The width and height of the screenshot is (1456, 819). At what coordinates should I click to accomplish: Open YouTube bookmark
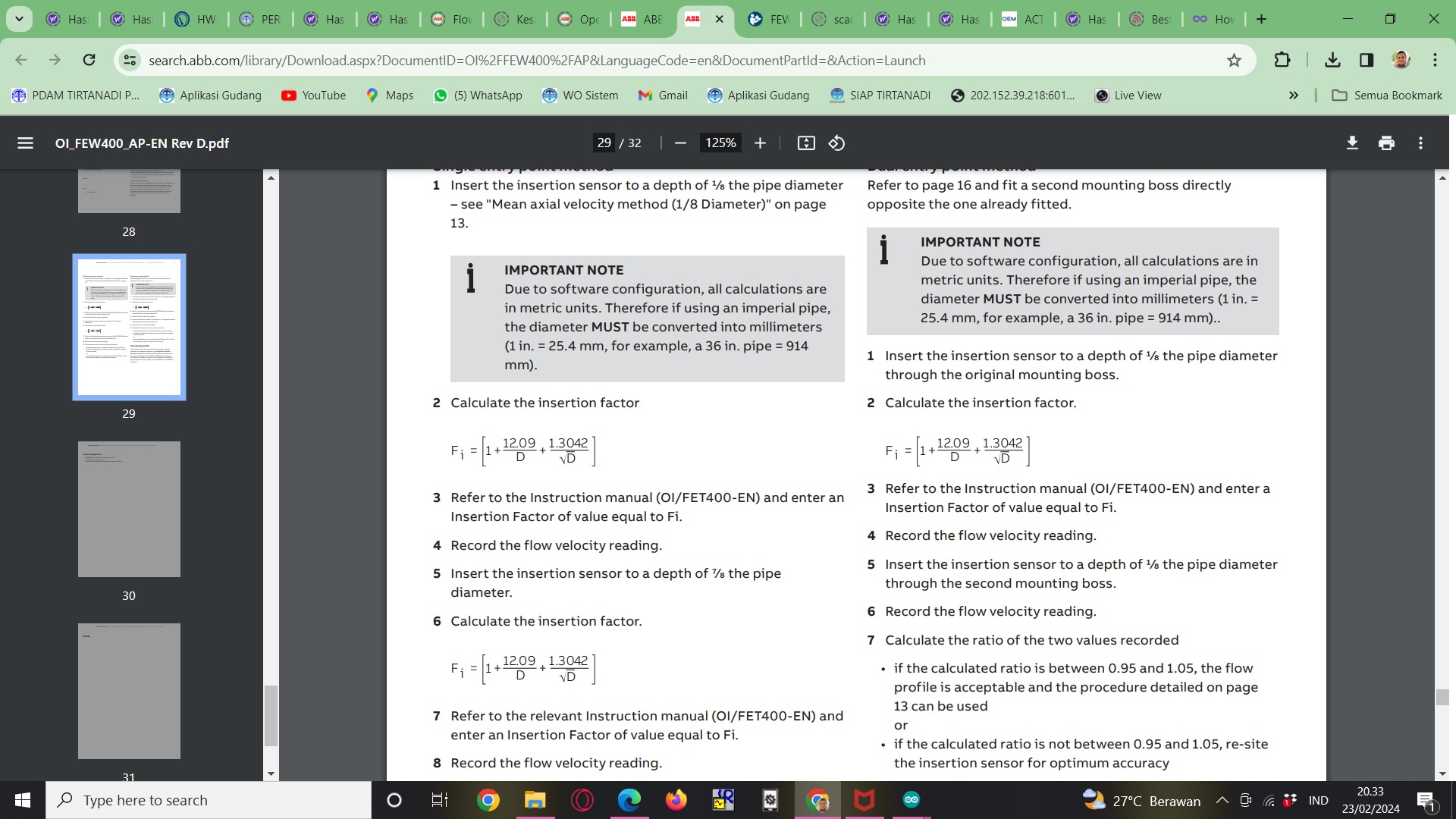pos(313,96)
